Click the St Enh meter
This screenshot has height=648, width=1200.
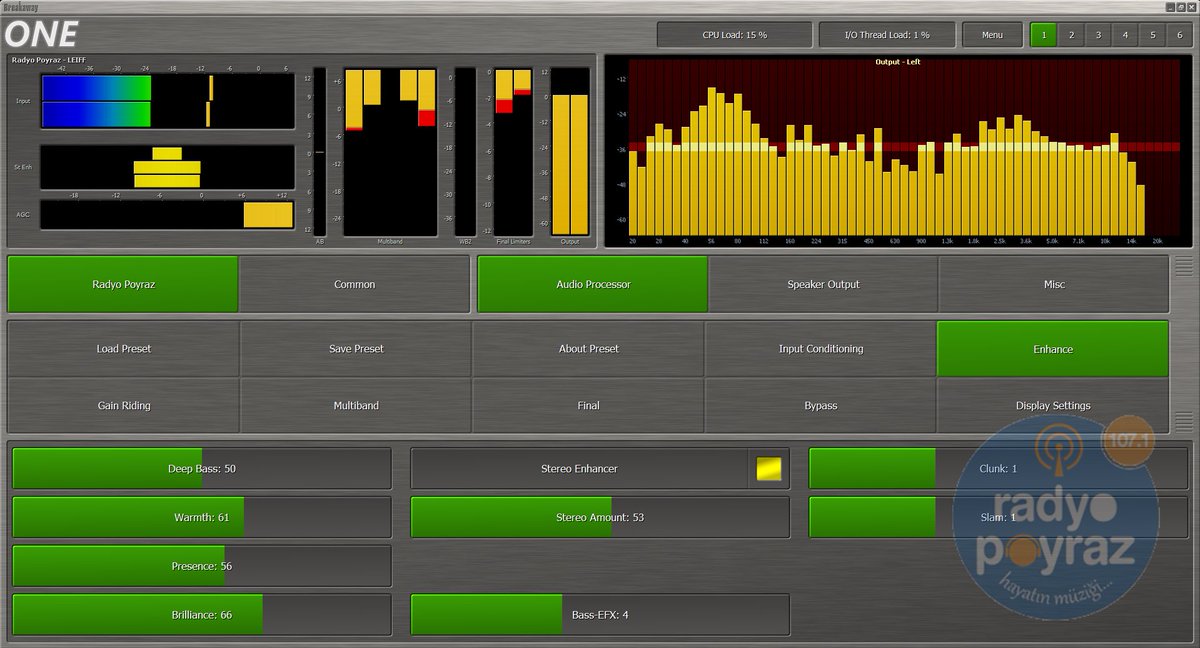(168, 167)
